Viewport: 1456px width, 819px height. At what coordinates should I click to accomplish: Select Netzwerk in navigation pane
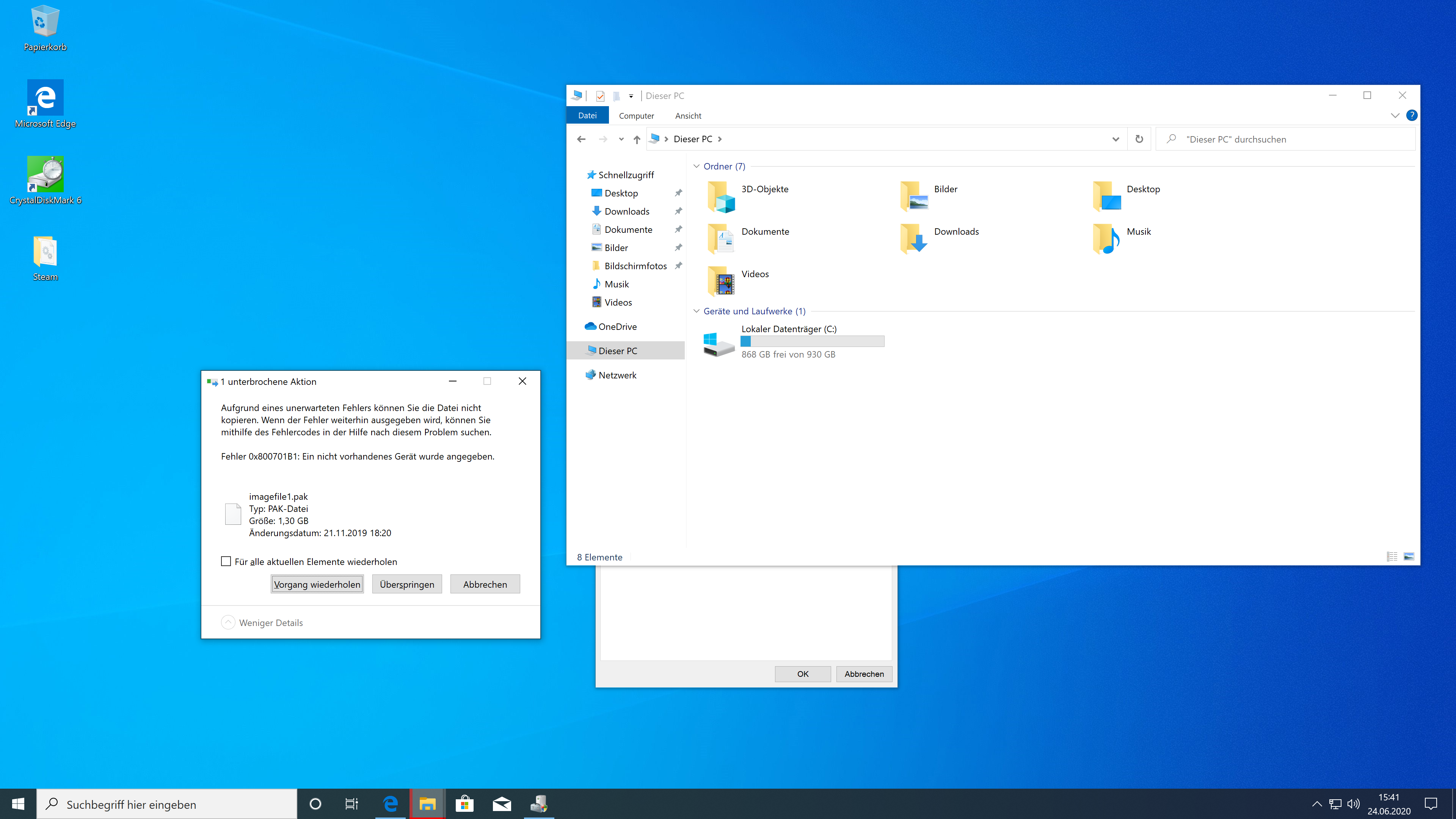610,375
